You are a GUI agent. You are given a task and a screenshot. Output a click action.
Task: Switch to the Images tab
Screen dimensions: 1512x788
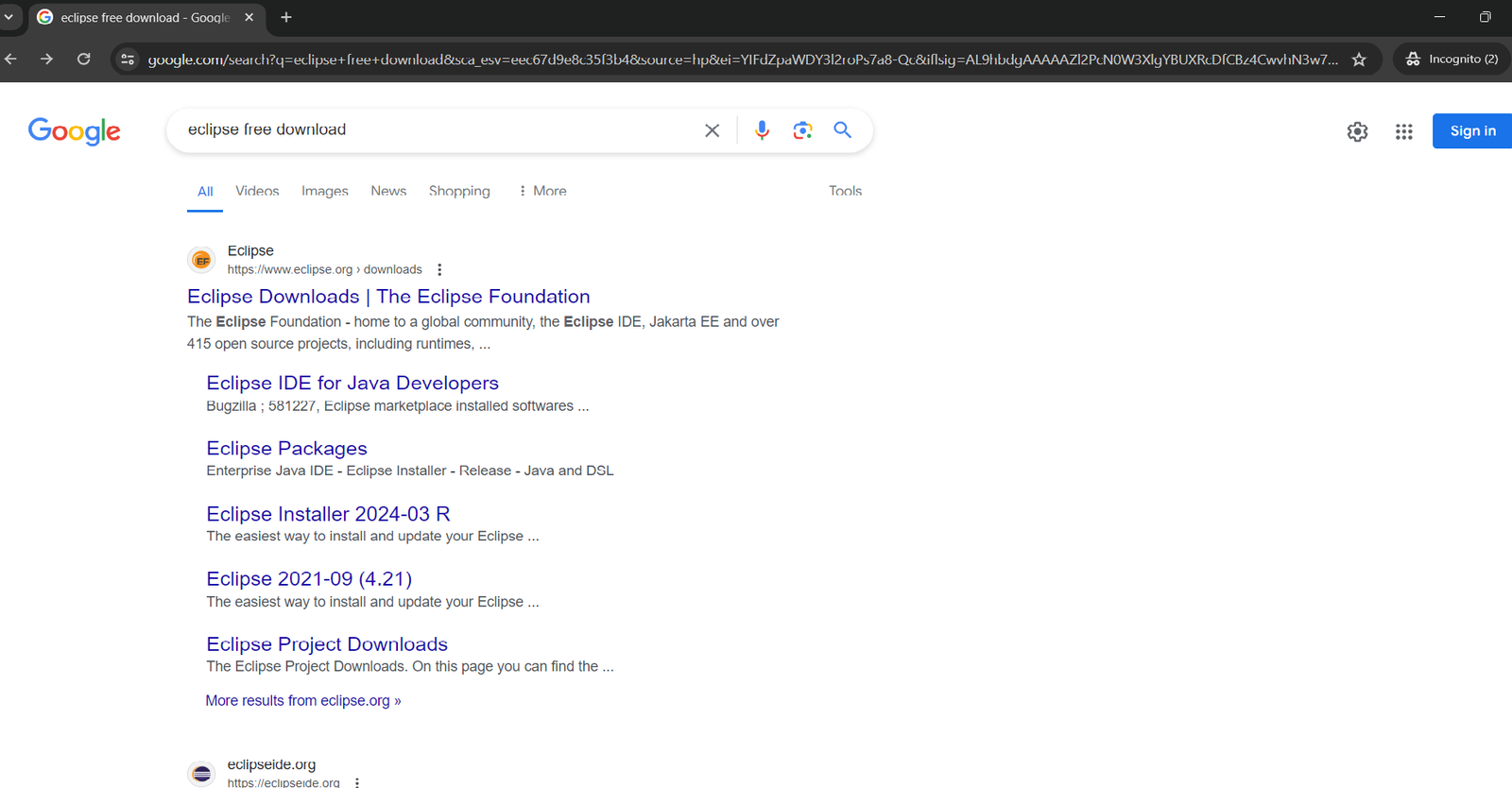[325, 191]
